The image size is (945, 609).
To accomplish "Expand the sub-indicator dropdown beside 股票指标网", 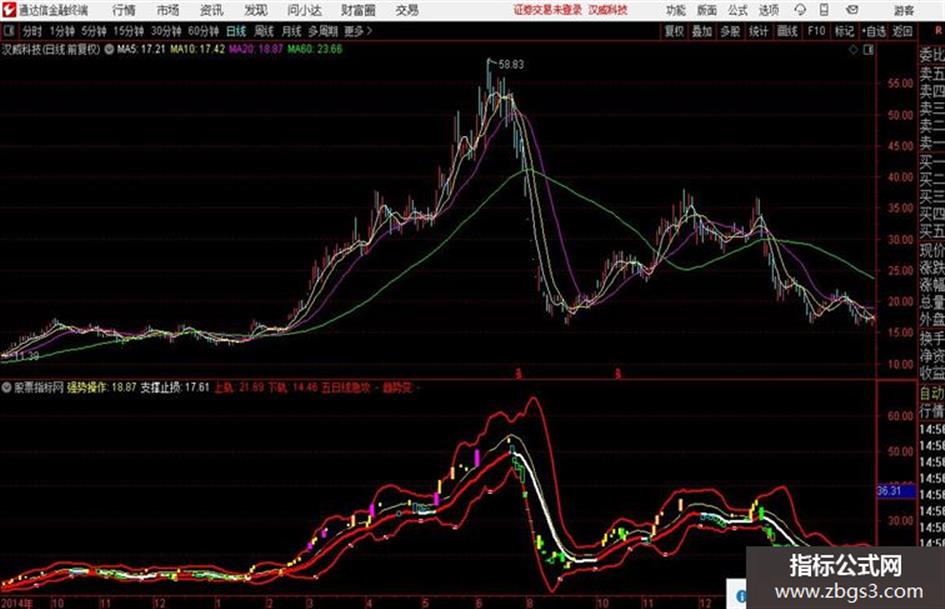I will tap(7, 387).
